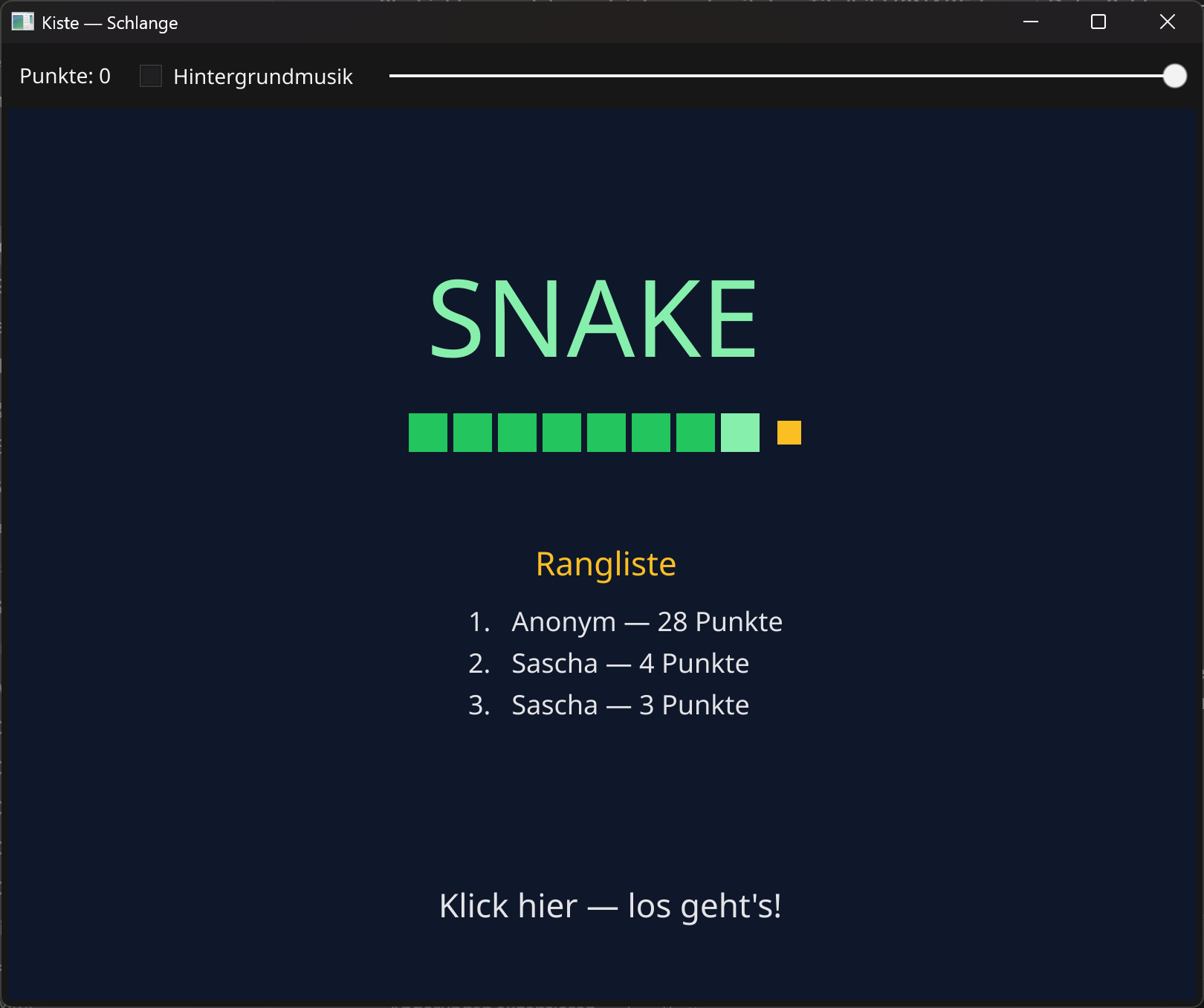
Task: Select leaderboard entry Sascha — 4 Punkte
Action: click(x=609, y=663)
